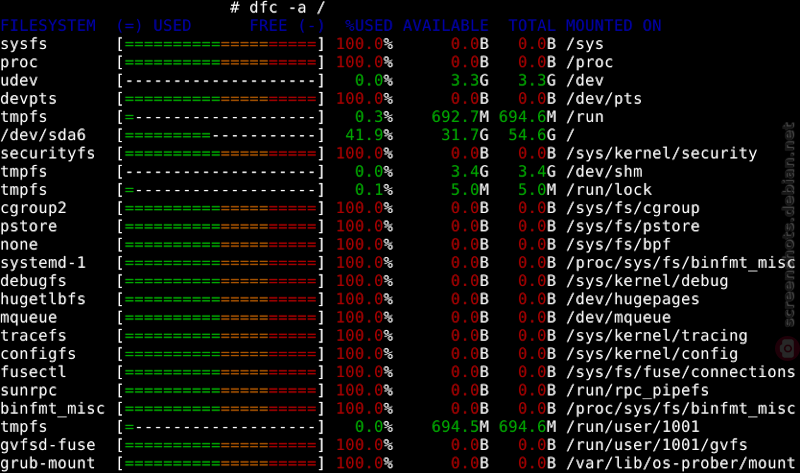
Task: Click the 'MOUNTED ON' column header
Action: point(613,26)
